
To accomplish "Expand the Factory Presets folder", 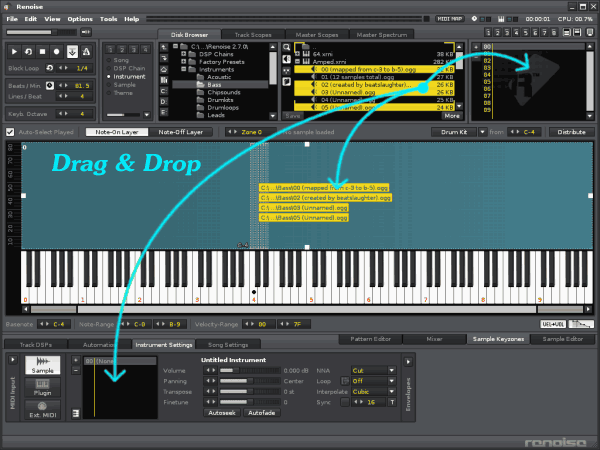I will pyautogui.click(x=184, y=62).
